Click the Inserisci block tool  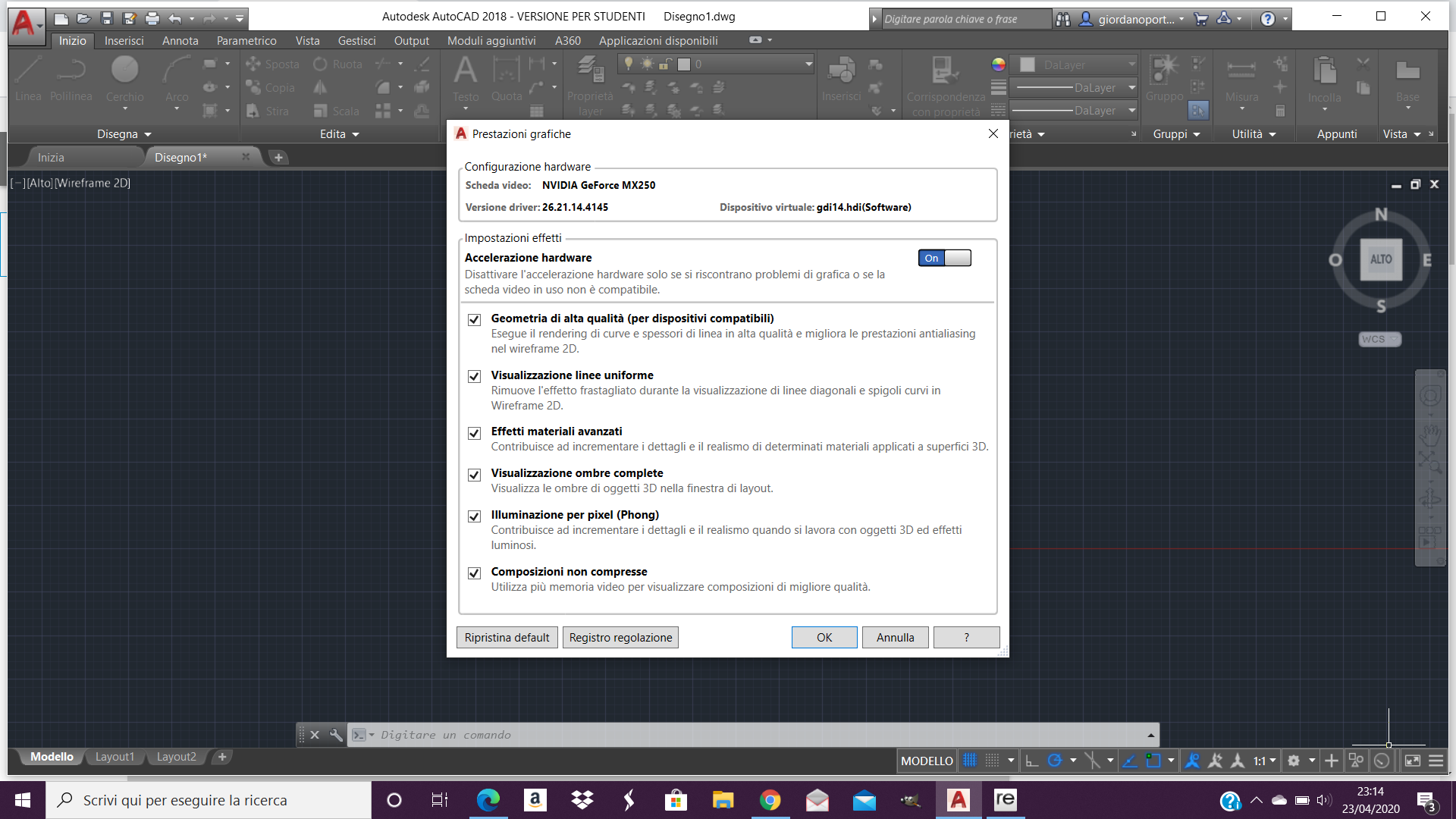point(841,78)
